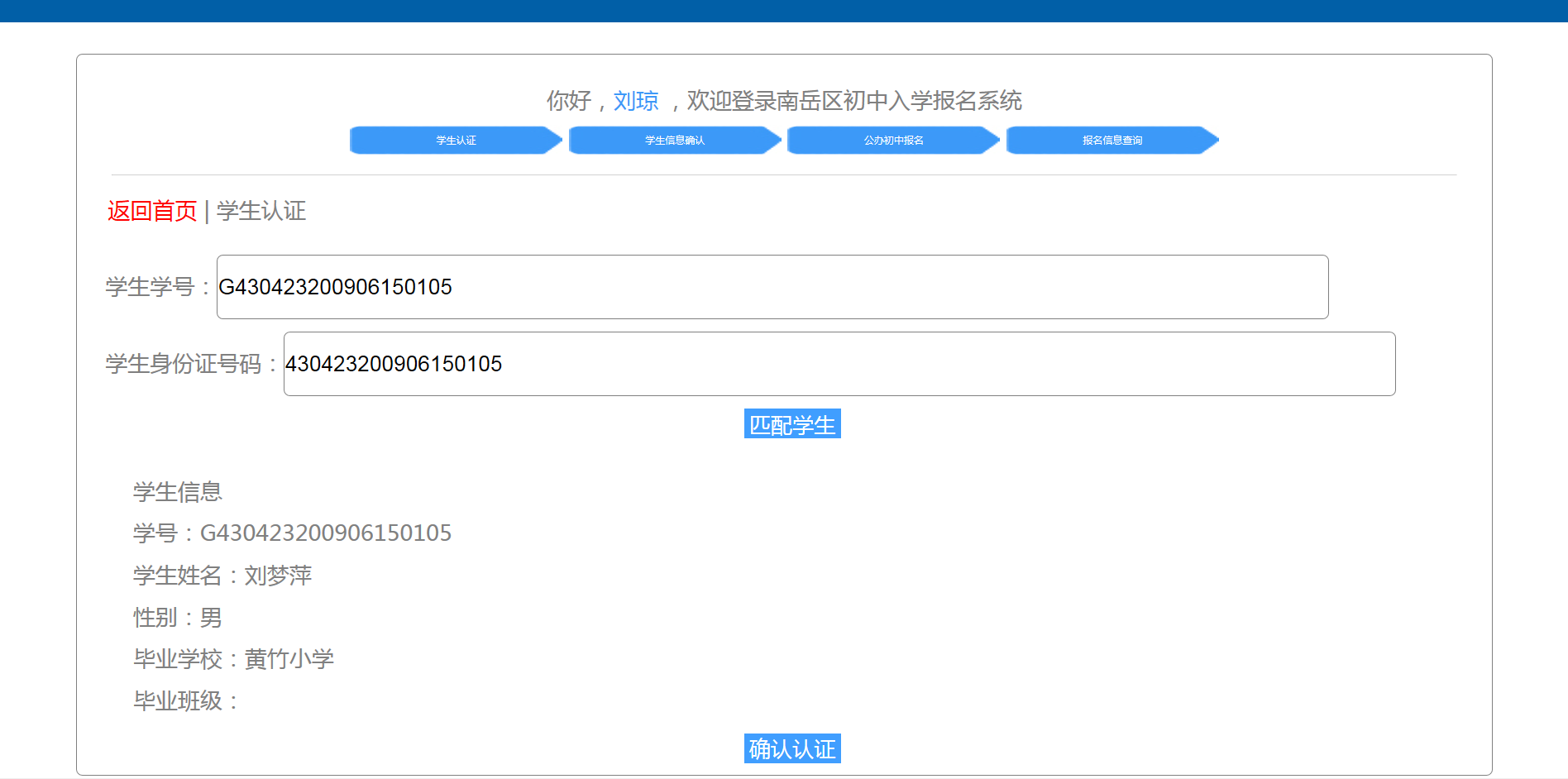
Task: Click the 返回首页 link
Action: 152,211
